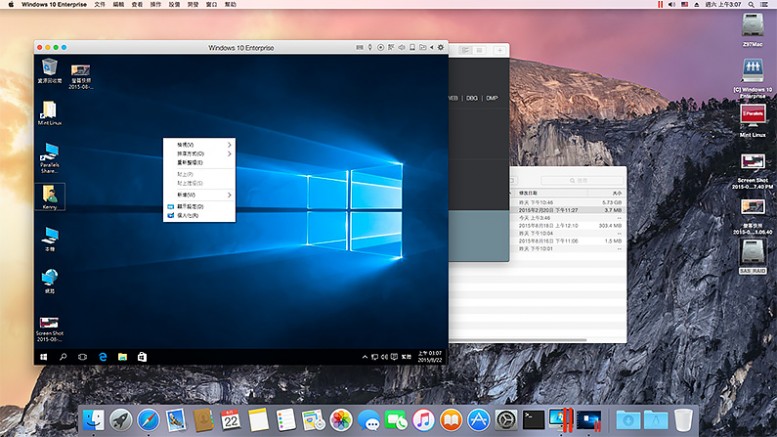Select the This PC icon on Windows desktop
This screenshot has width=777, height=437.
click(50, 239)
